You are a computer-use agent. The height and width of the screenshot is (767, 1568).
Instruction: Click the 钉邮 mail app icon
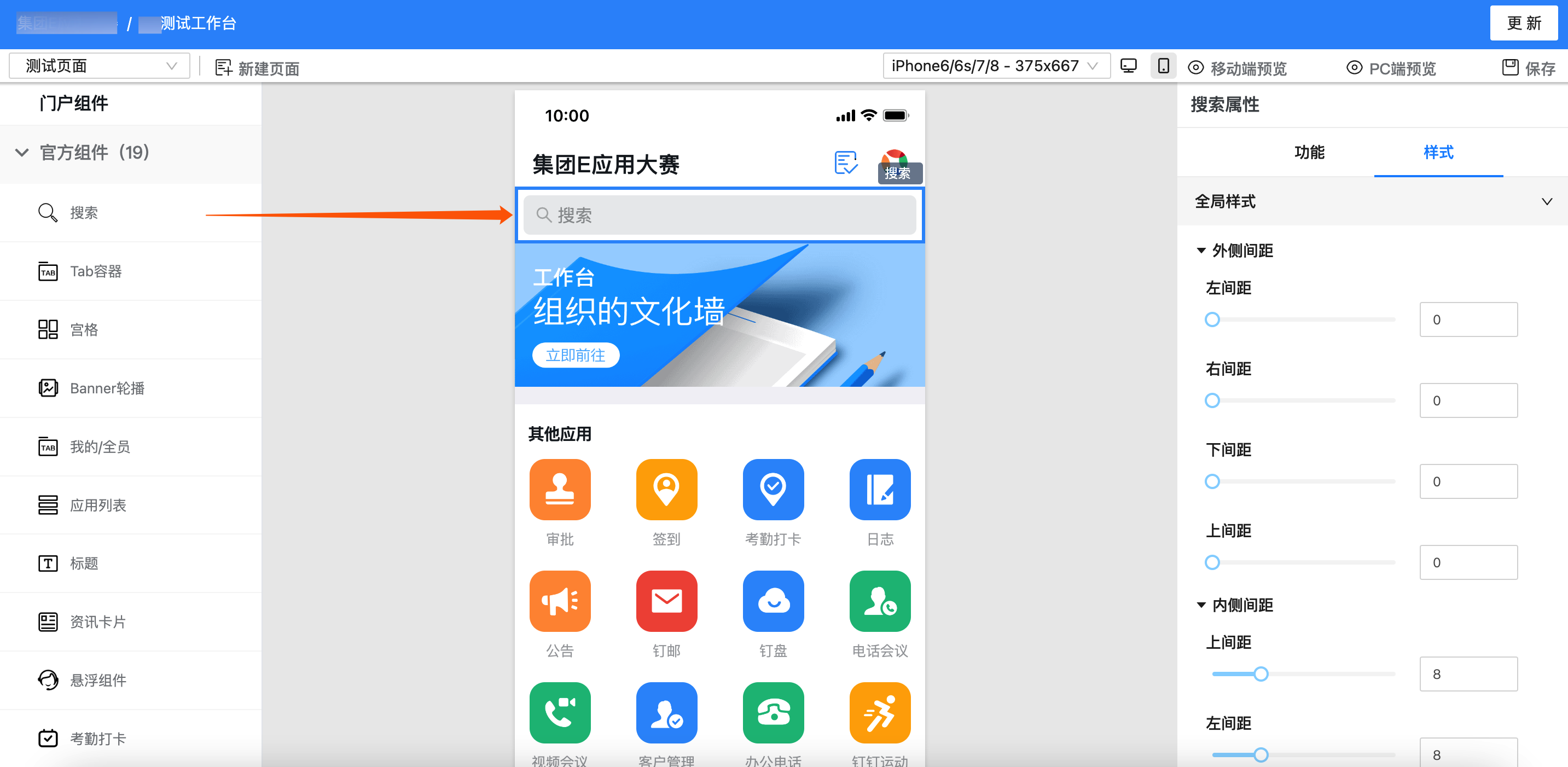click(666, 601)
